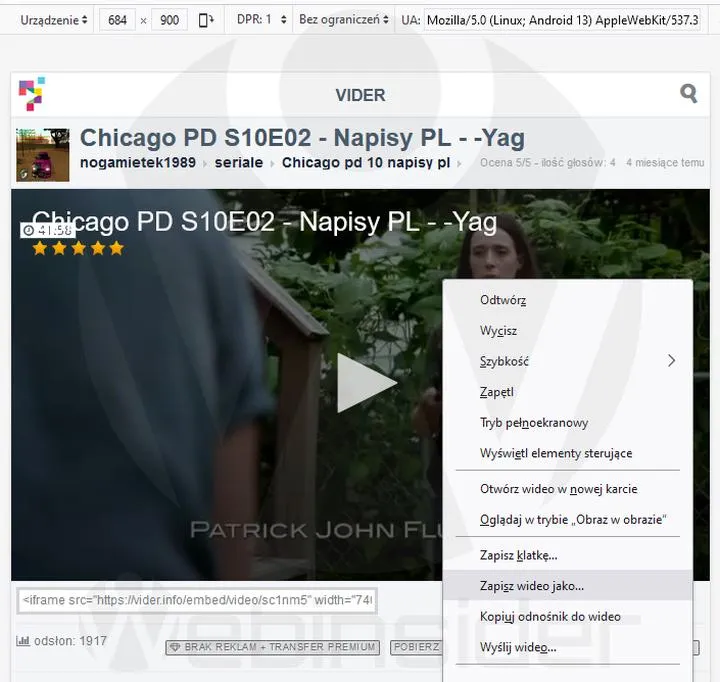
Task: Click the viewport width field showing 684
Action: [x=117, y=20]
